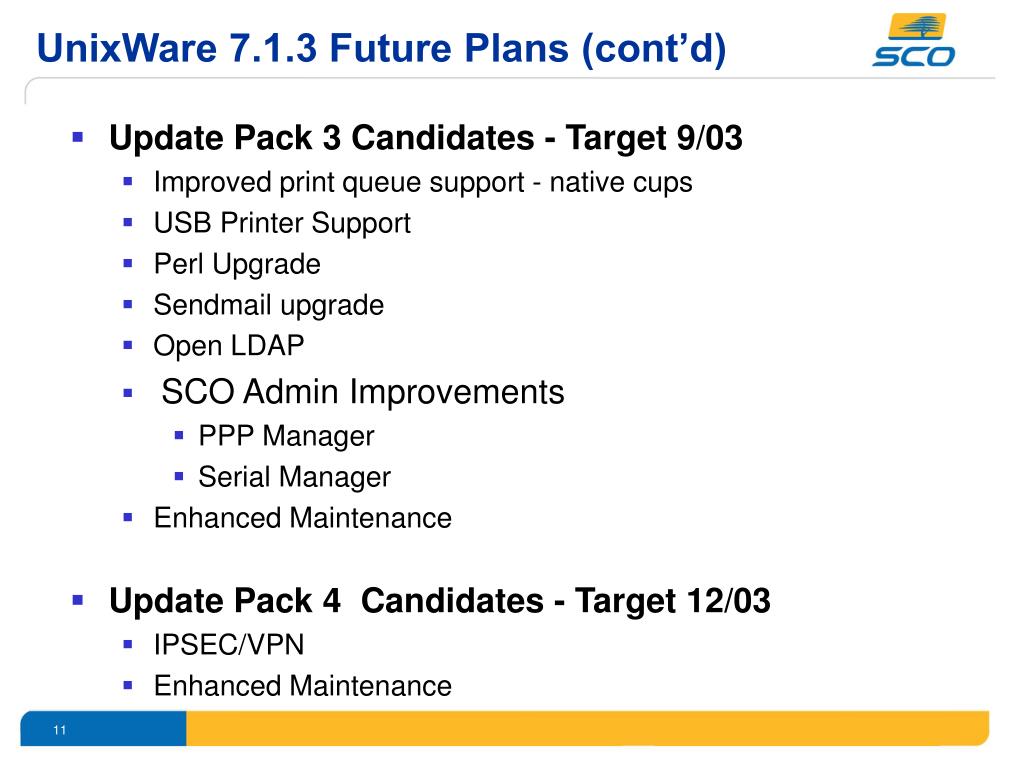1024x768 pixels.
Task: Click the Open LDAP text
Action: click(229, 346)
